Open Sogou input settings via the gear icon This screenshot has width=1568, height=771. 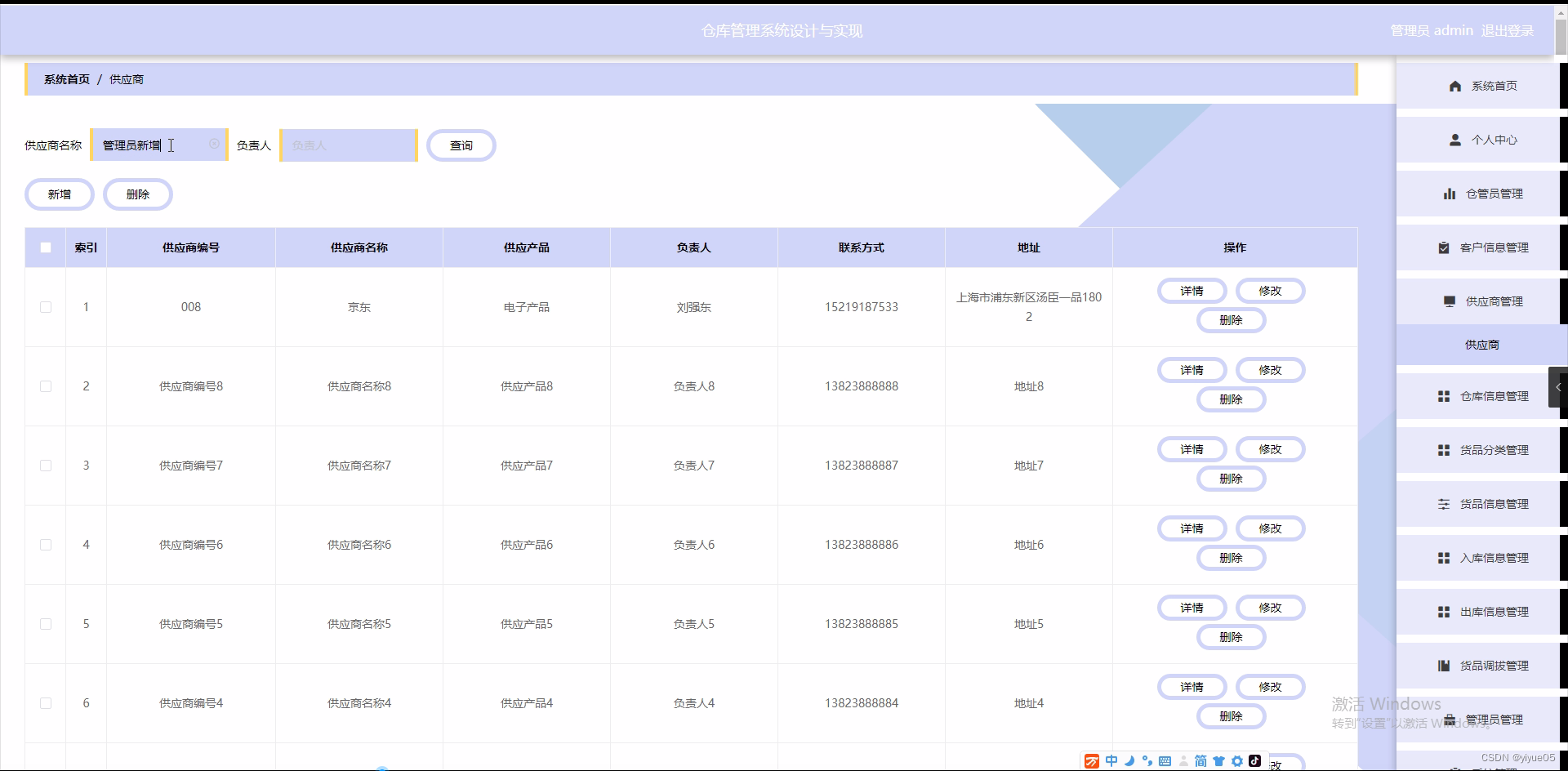click(x=1238, y=760)
